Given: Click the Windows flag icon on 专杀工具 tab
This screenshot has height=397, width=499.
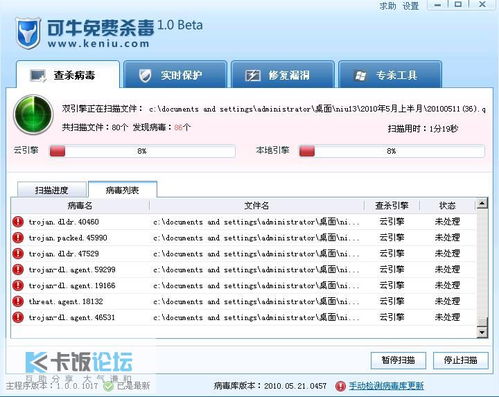Looking at the screenshot, I should [360, 76].
